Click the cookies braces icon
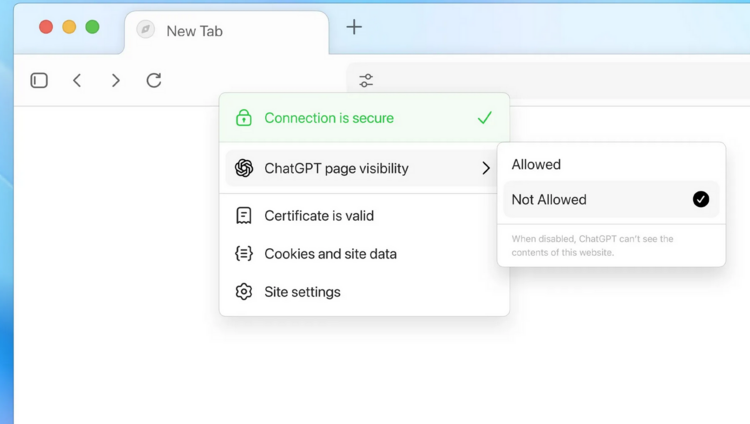Viewport: 750px width, 424px height. (x=244, y=254)
